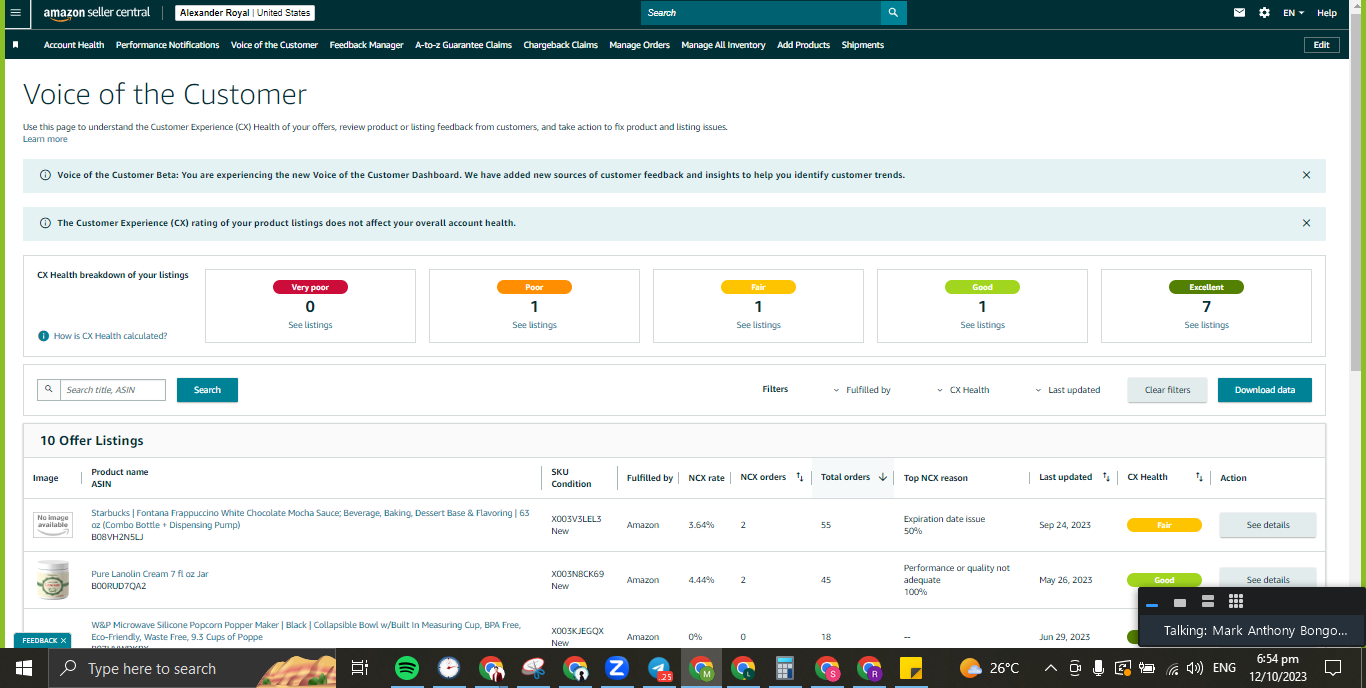Open the Feedback tab at bottom left

click(38, 640)
